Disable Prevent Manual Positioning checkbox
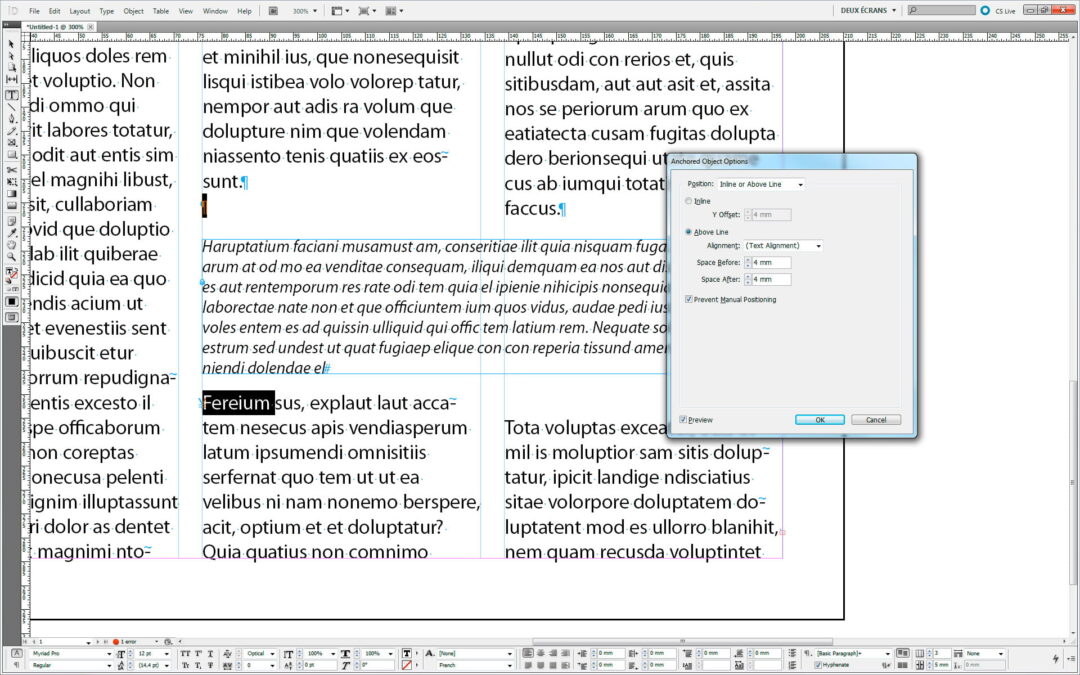 (688, 299)
